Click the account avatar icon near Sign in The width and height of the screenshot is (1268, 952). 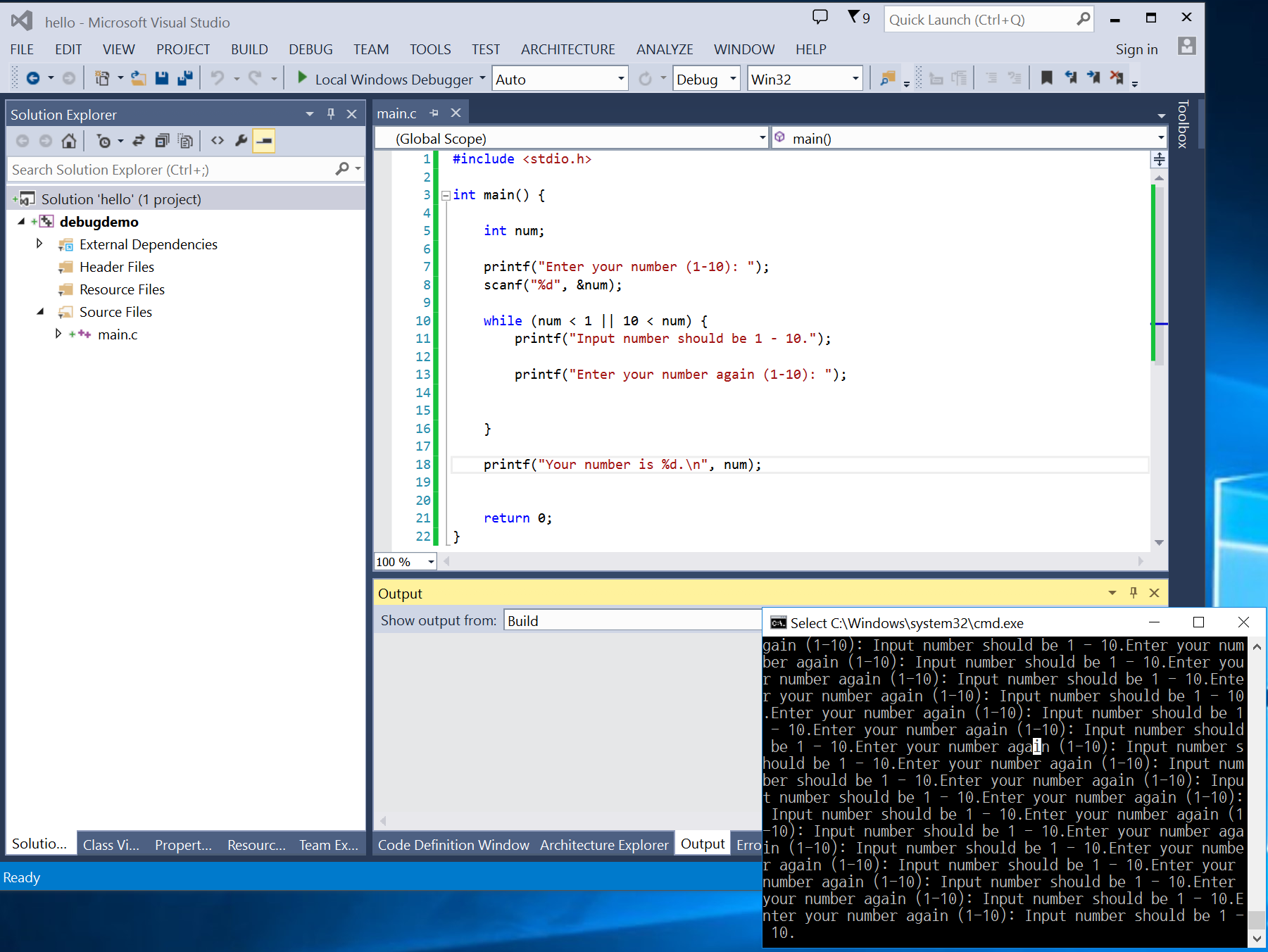pyautogui.click(x=1187, y=46)
